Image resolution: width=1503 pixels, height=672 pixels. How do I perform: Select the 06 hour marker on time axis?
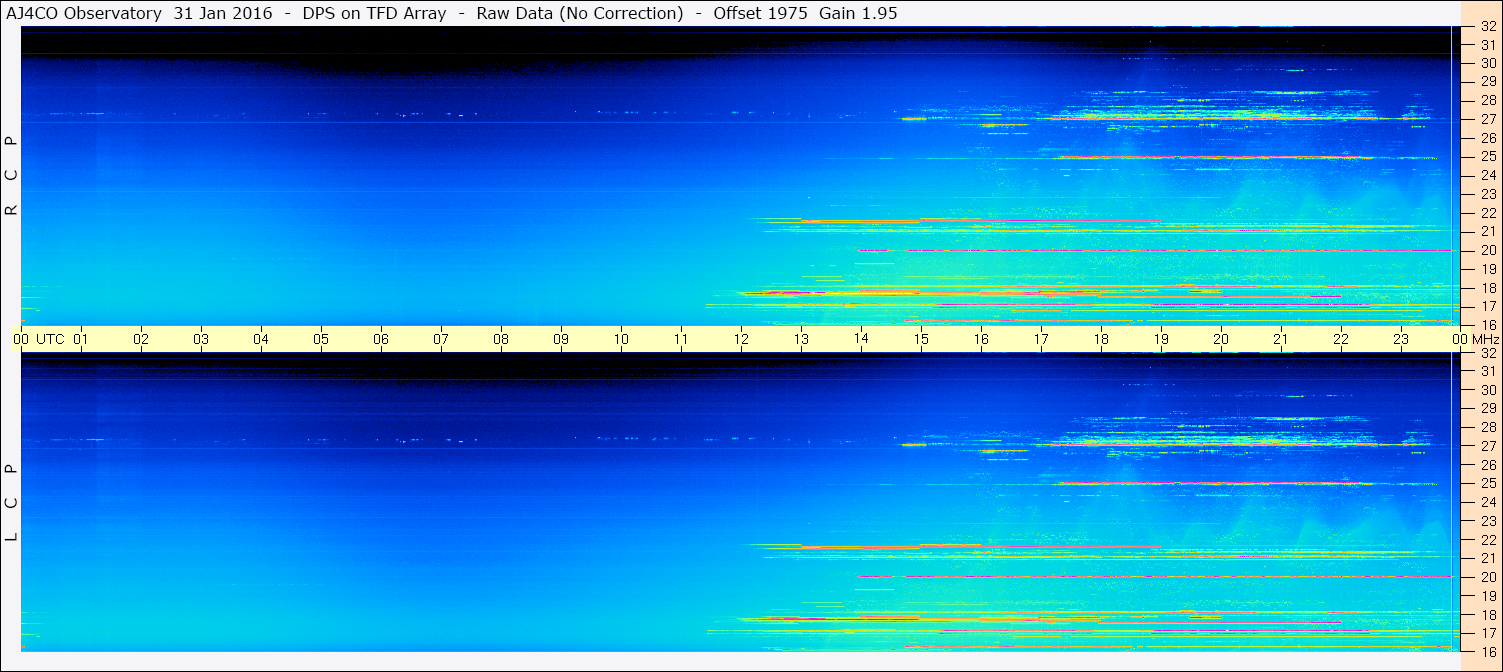tap(381, 339)
